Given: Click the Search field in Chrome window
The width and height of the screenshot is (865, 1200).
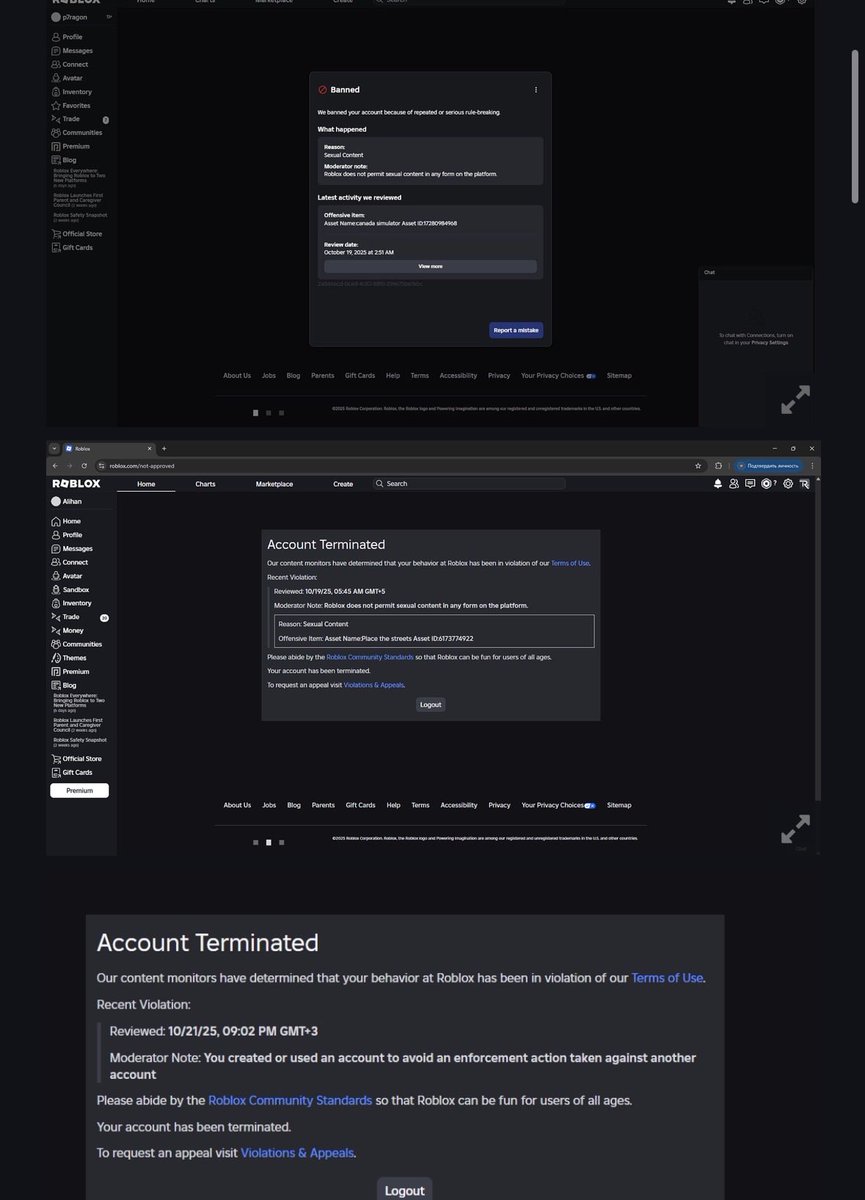Looking at the screenshot, I should [470, 484].
